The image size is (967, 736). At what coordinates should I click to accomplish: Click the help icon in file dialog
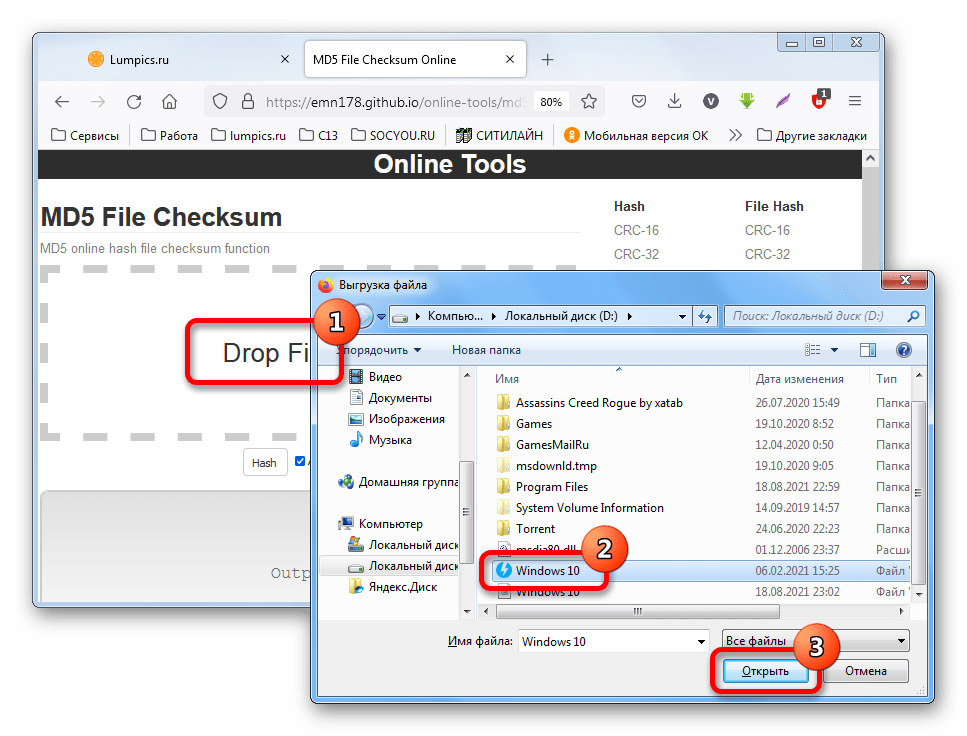(903, 350)
